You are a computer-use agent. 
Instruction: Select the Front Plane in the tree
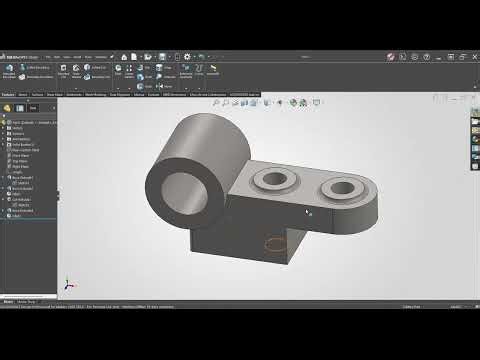tap(20, 156)
